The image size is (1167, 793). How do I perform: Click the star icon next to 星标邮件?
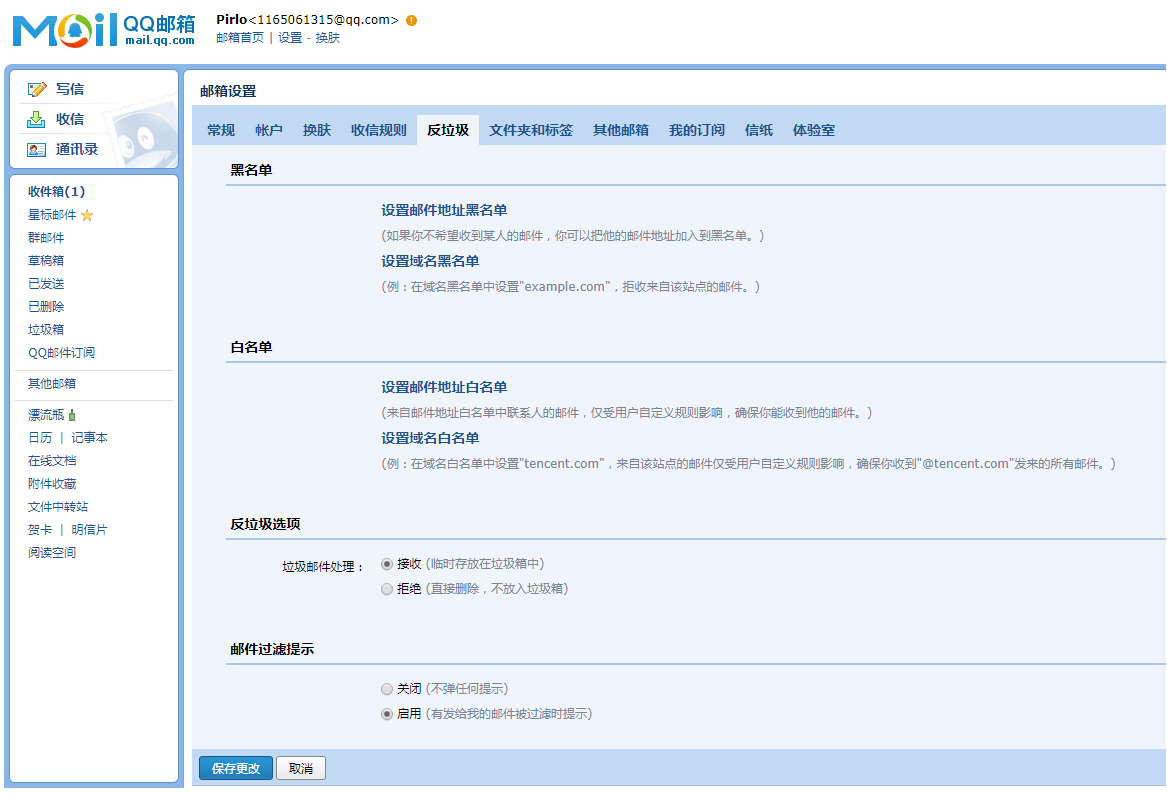[87, 215]
